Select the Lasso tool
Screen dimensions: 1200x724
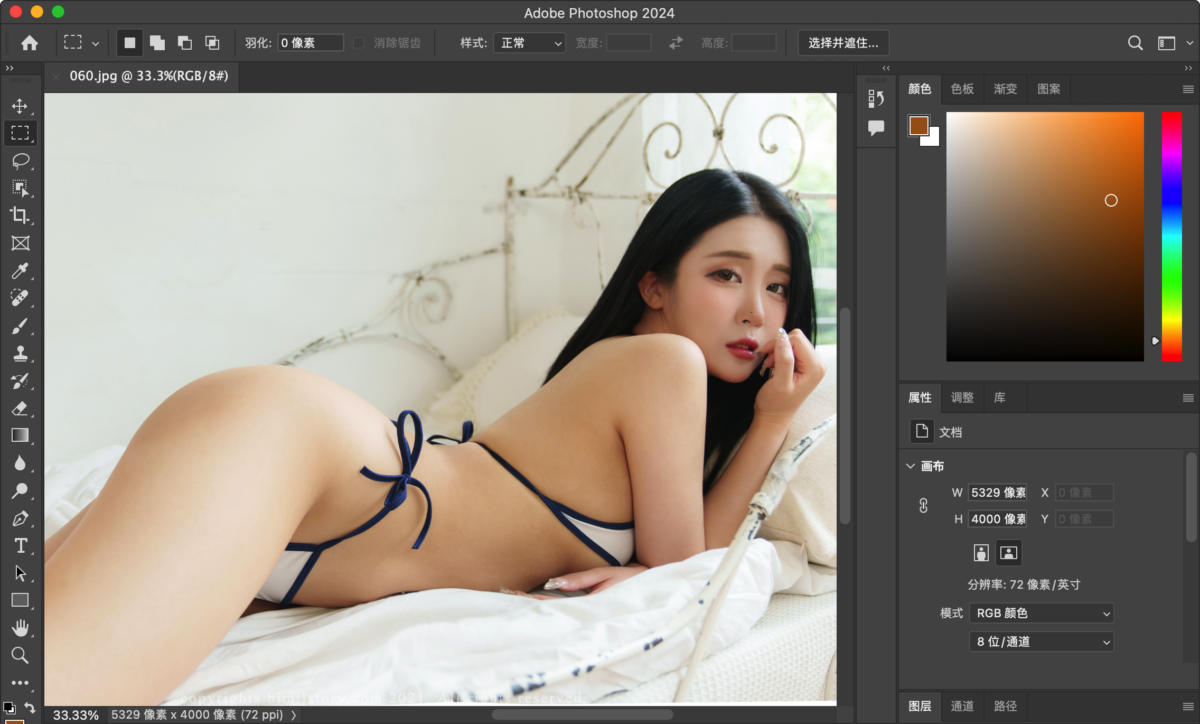point(22,161)
